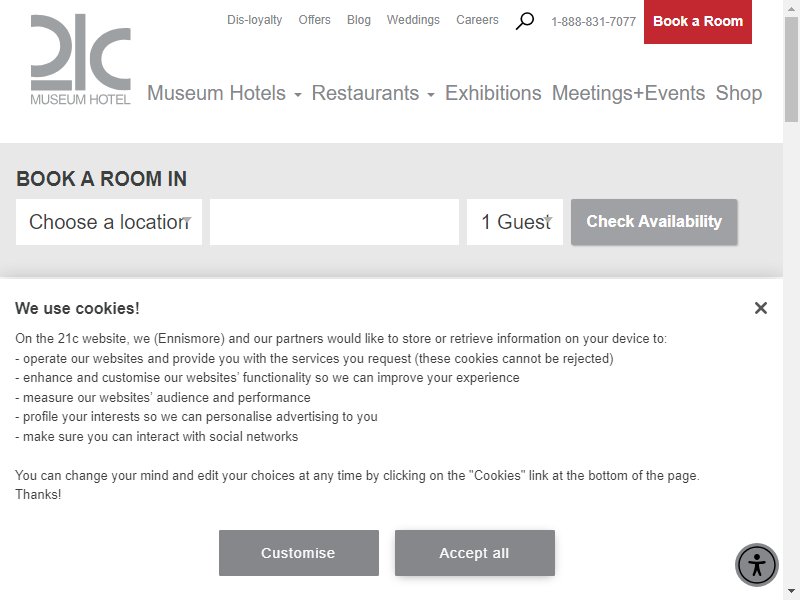This screenshot has width=800, height=600.
Task: Click the page vertical scrollbar thumb
Action: [791, 69]
